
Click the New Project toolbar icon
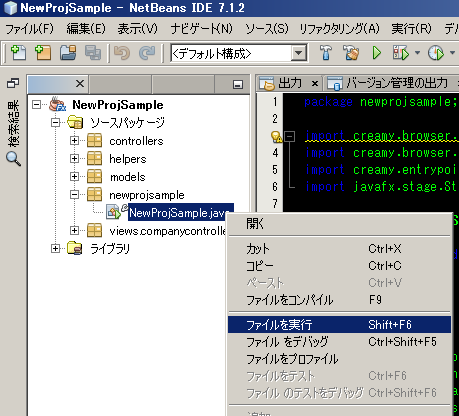click(x=43, y=53)
